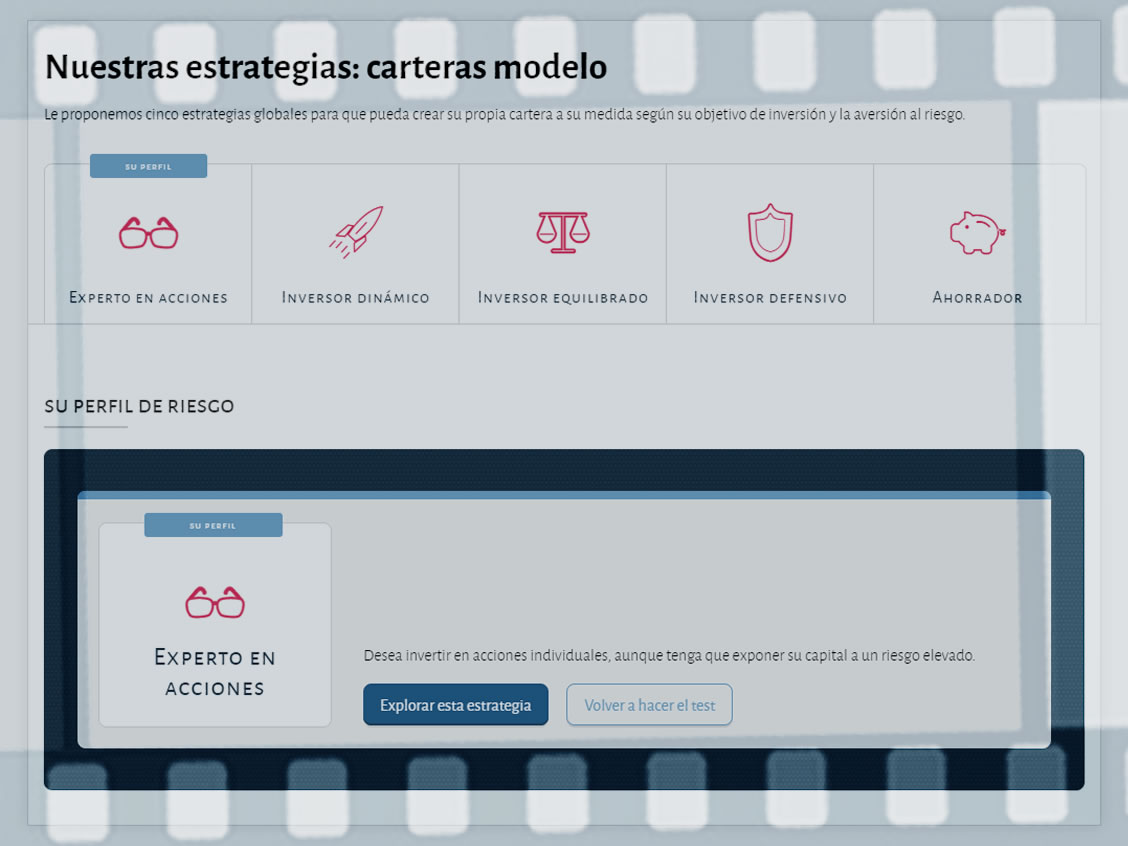Screen dimensions: 1128x846
Task: Open the Inversor equilibrado tab
Action: [562, 296]
